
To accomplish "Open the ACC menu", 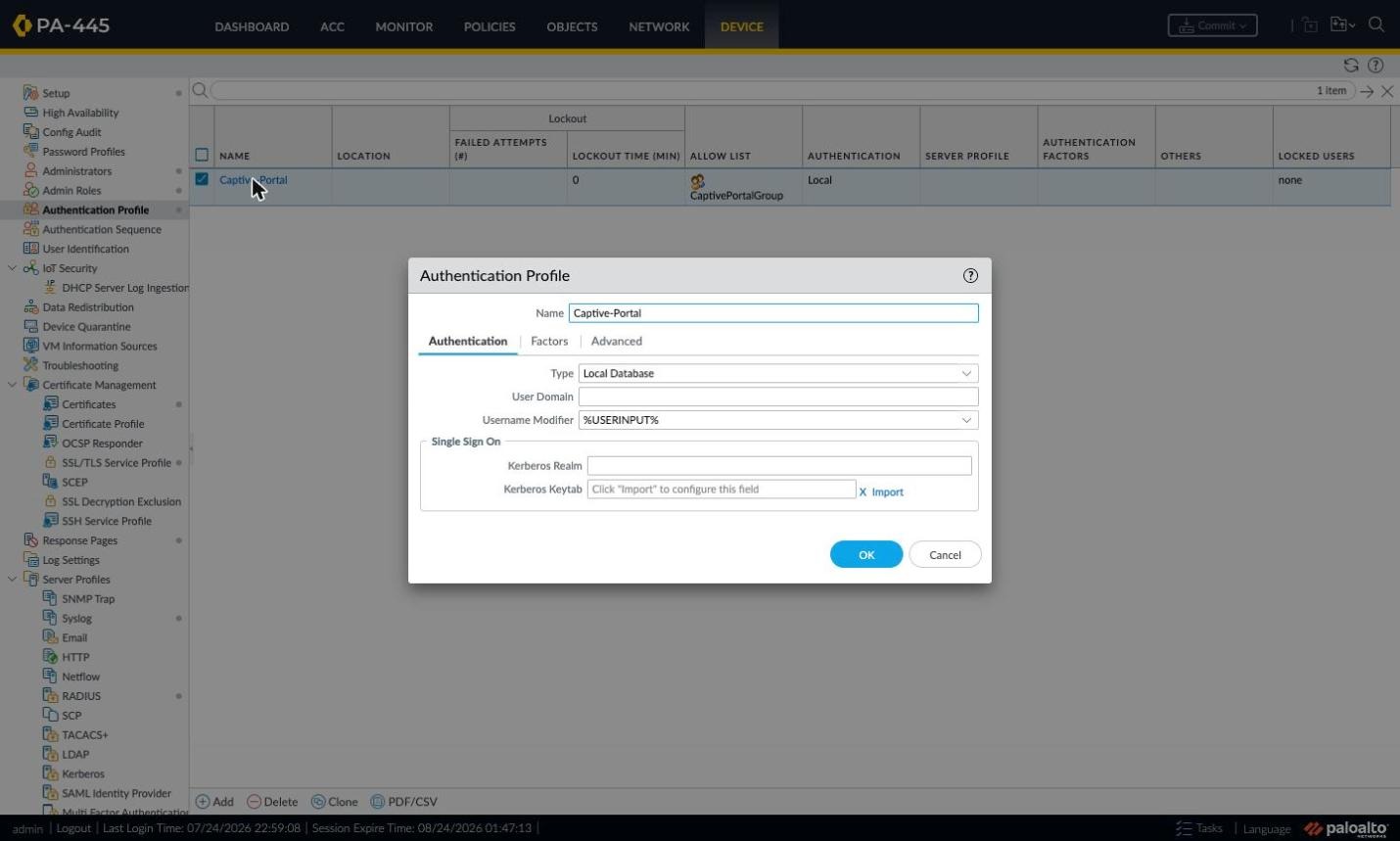I will coord(332,26).
